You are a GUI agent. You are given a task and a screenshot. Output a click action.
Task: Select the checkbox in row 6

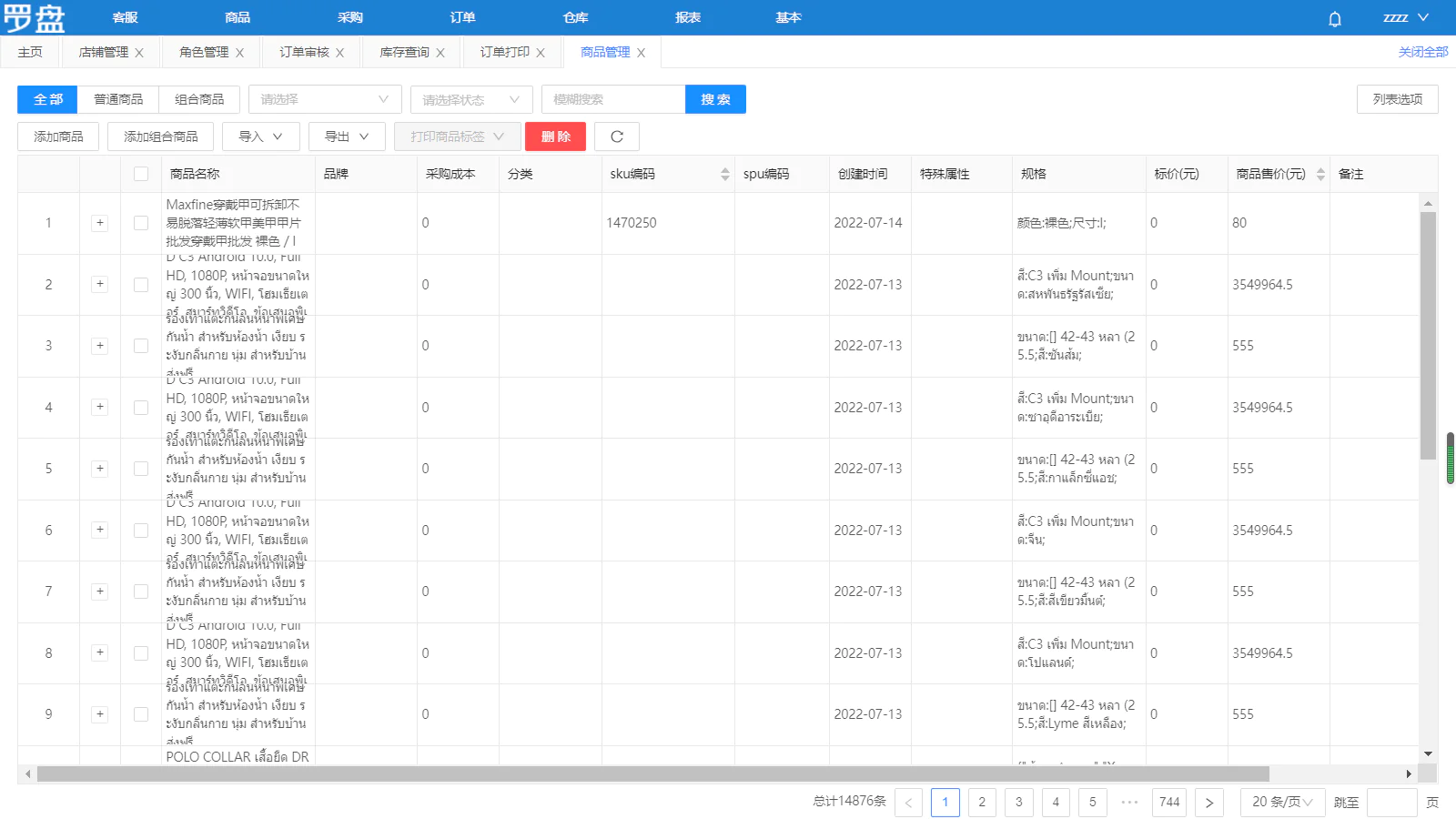pyautogui.click(x=141, y=531)
